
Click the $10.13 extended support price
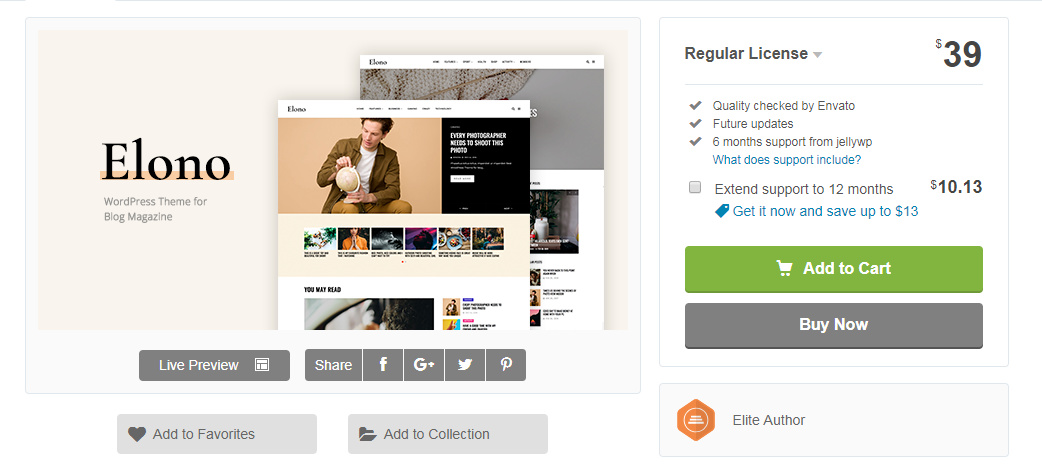click(956, 187)
